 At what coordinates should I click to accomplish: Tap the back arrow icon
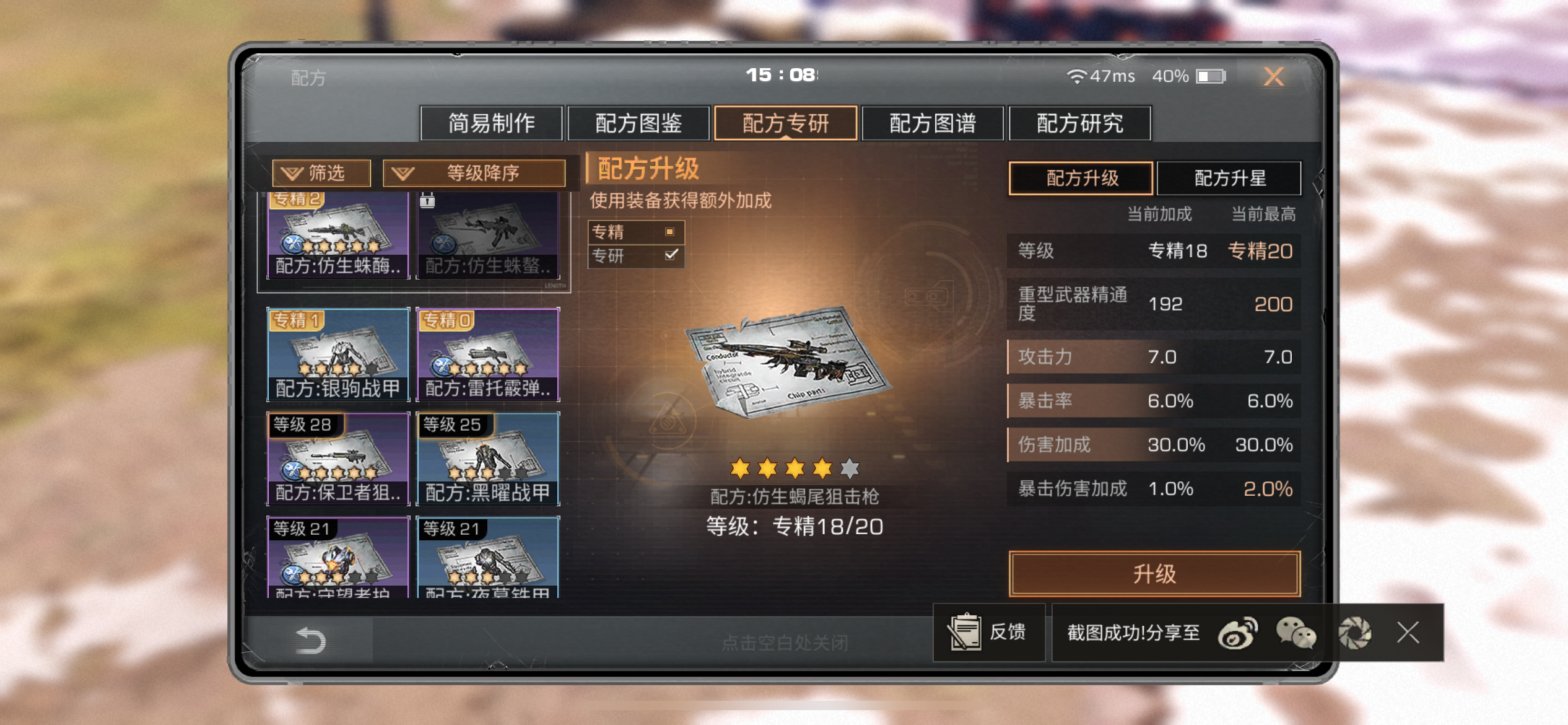point(310,641)
